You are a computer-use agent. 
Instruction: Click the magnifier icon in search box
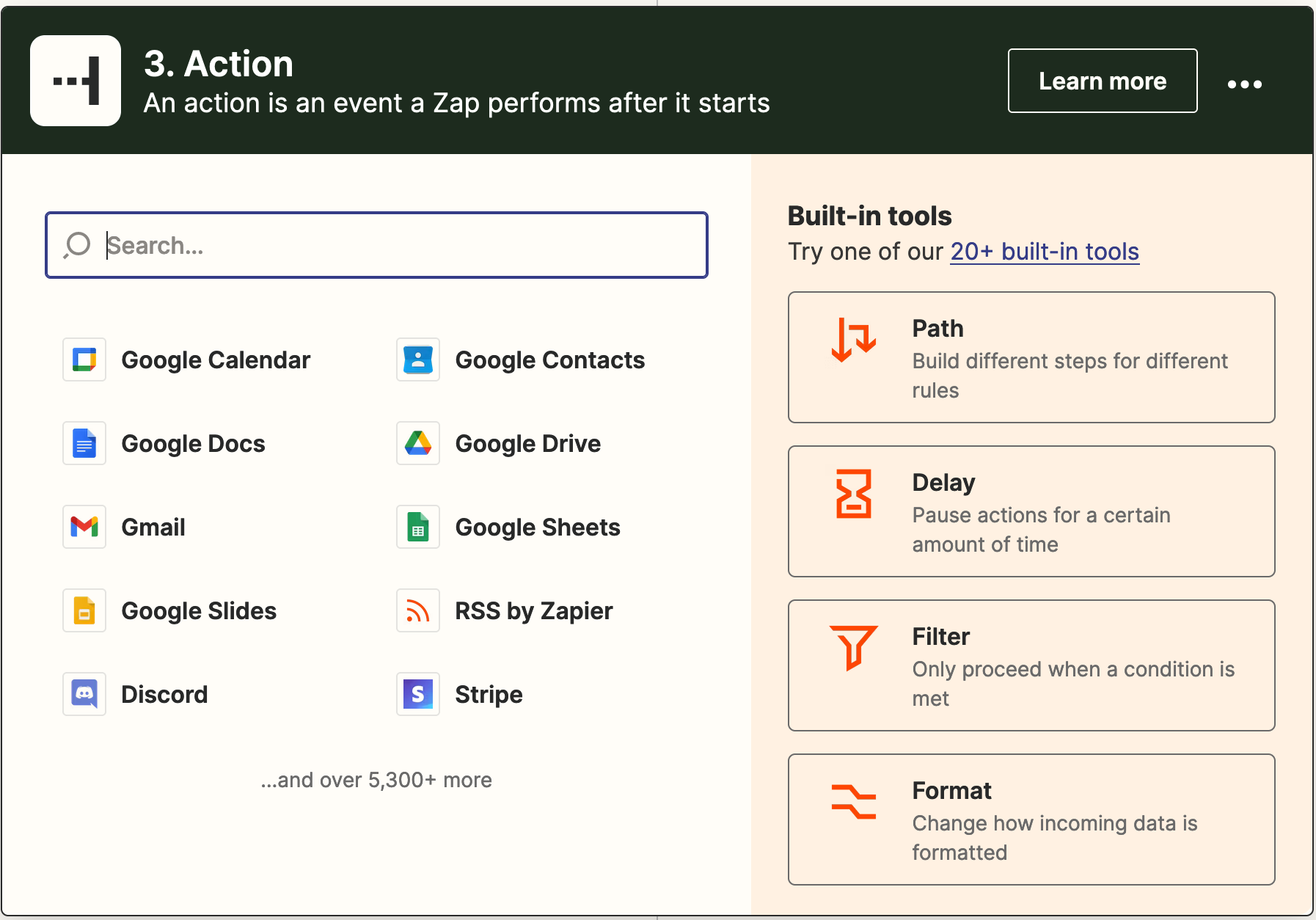(77, 245)
